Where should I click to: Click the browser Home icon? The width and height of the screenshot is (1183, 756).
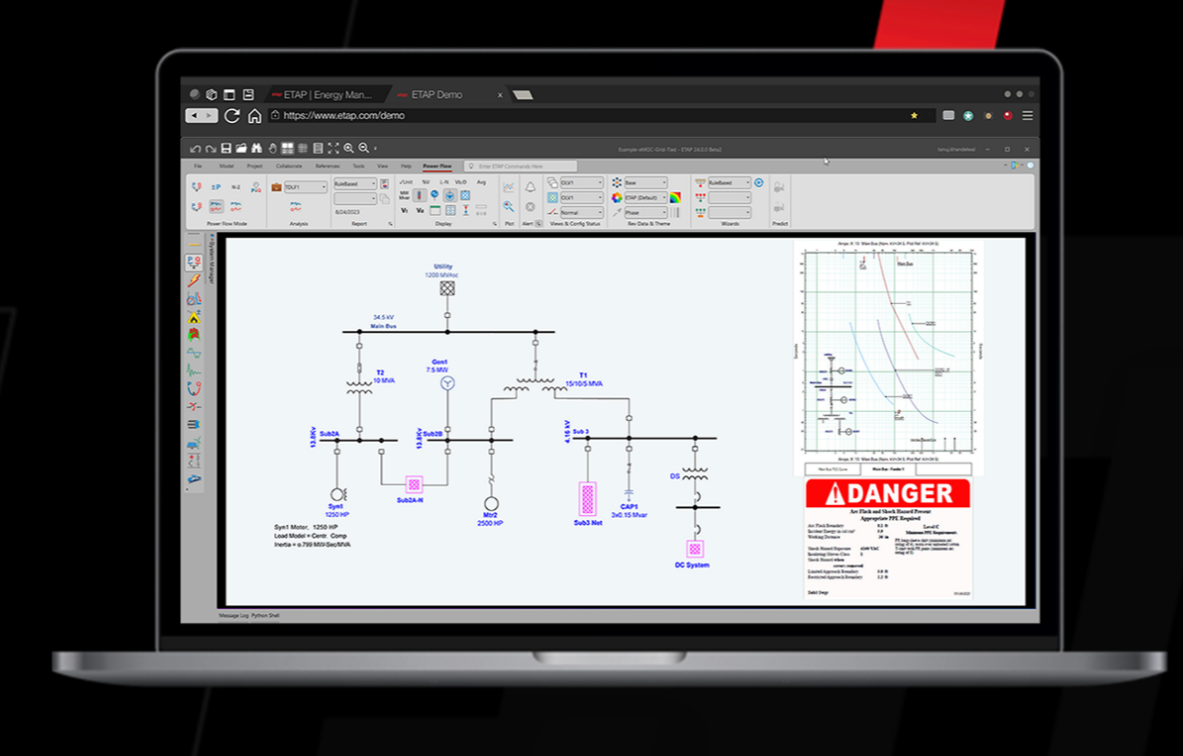[x=254, y=115]
